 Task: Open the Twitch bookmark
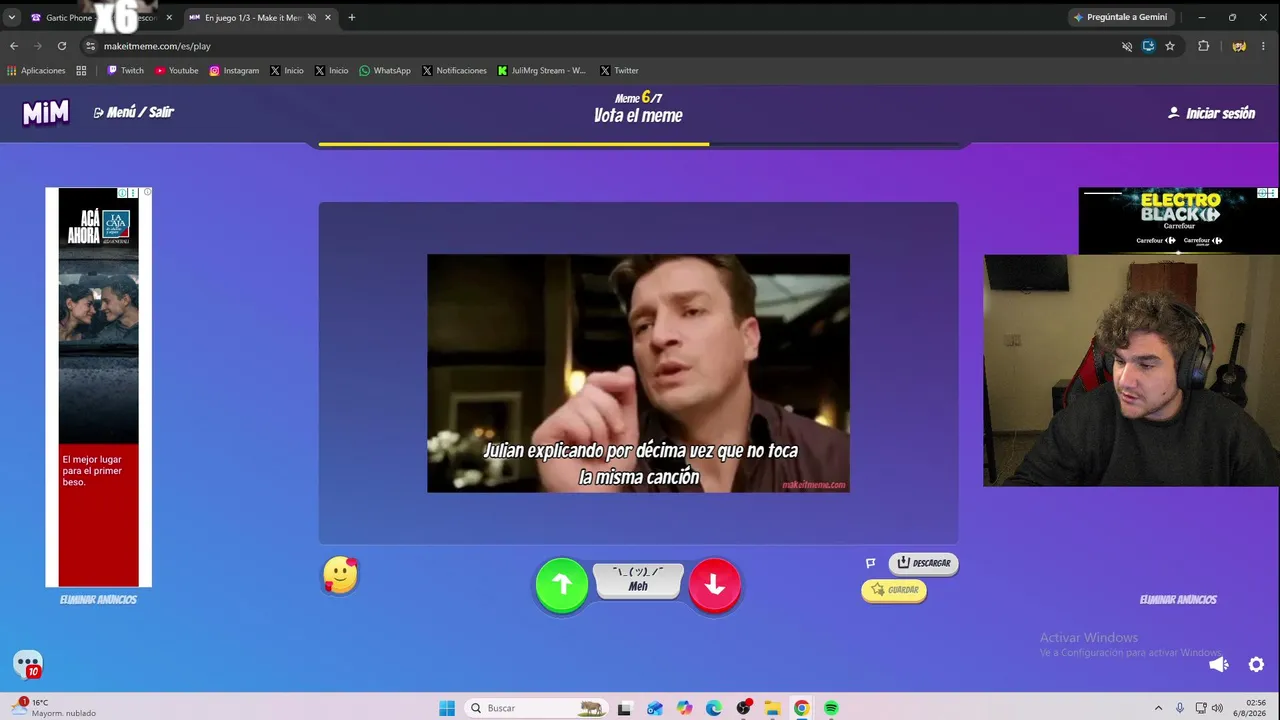point(125,71)
